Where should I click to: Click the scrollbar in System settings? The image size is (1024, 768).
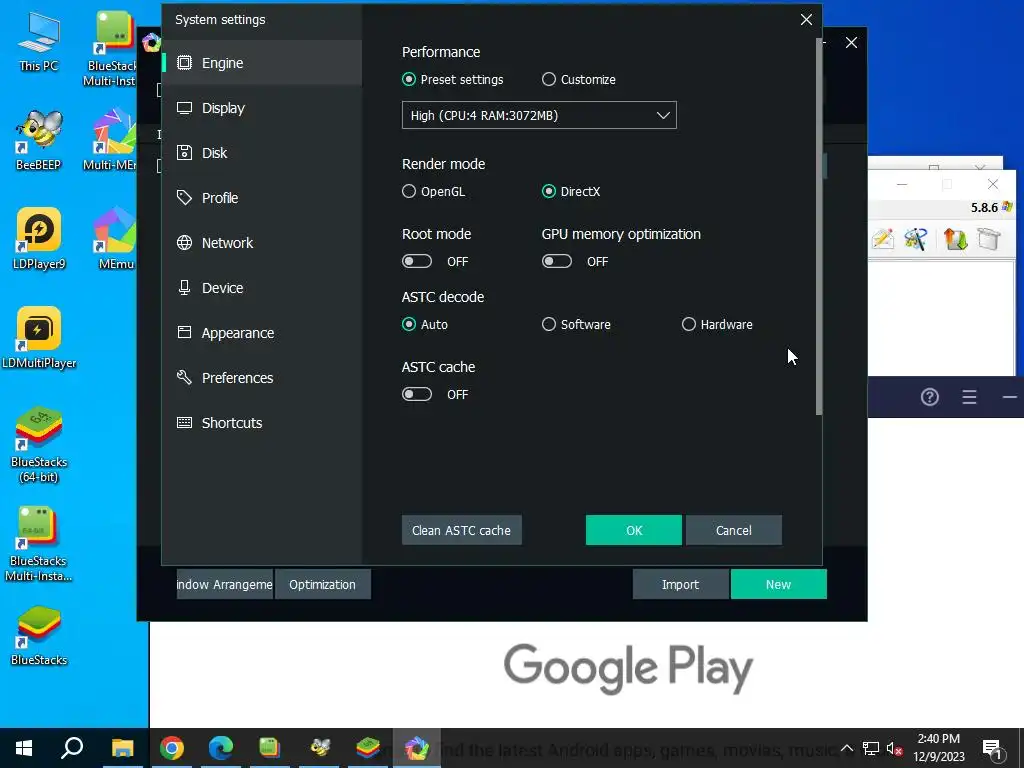tap(819, 226)
